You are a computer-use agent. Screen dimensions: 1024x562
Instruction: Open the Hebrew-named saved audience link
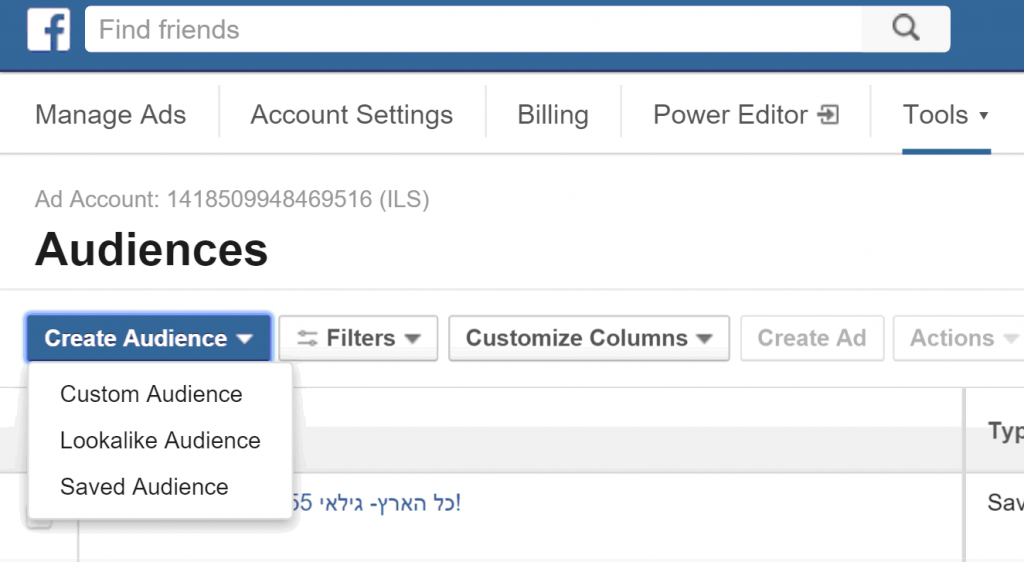[377, 503]
